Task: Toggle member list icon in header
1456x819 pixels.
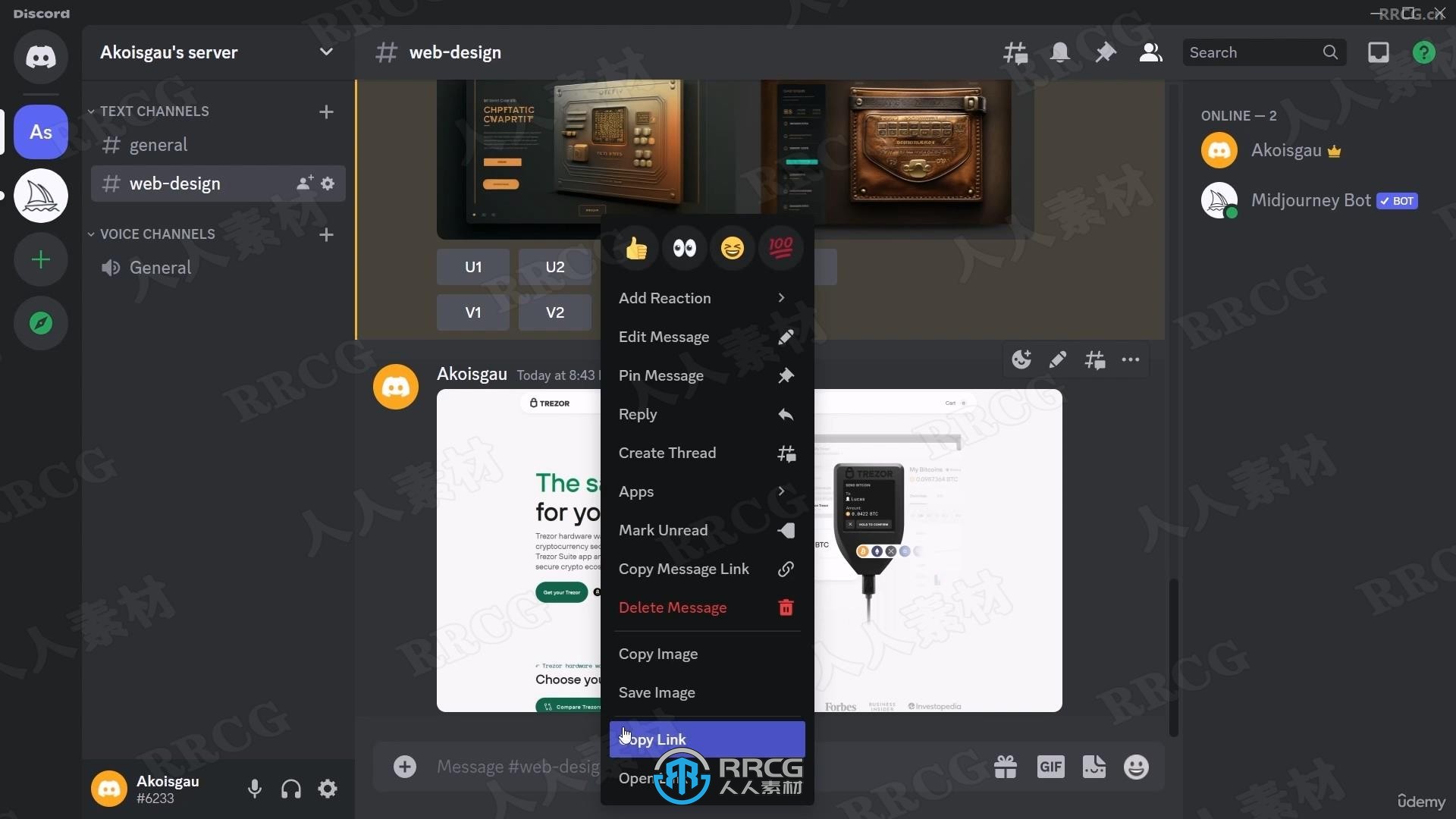Action: (x=1150, y=52)
